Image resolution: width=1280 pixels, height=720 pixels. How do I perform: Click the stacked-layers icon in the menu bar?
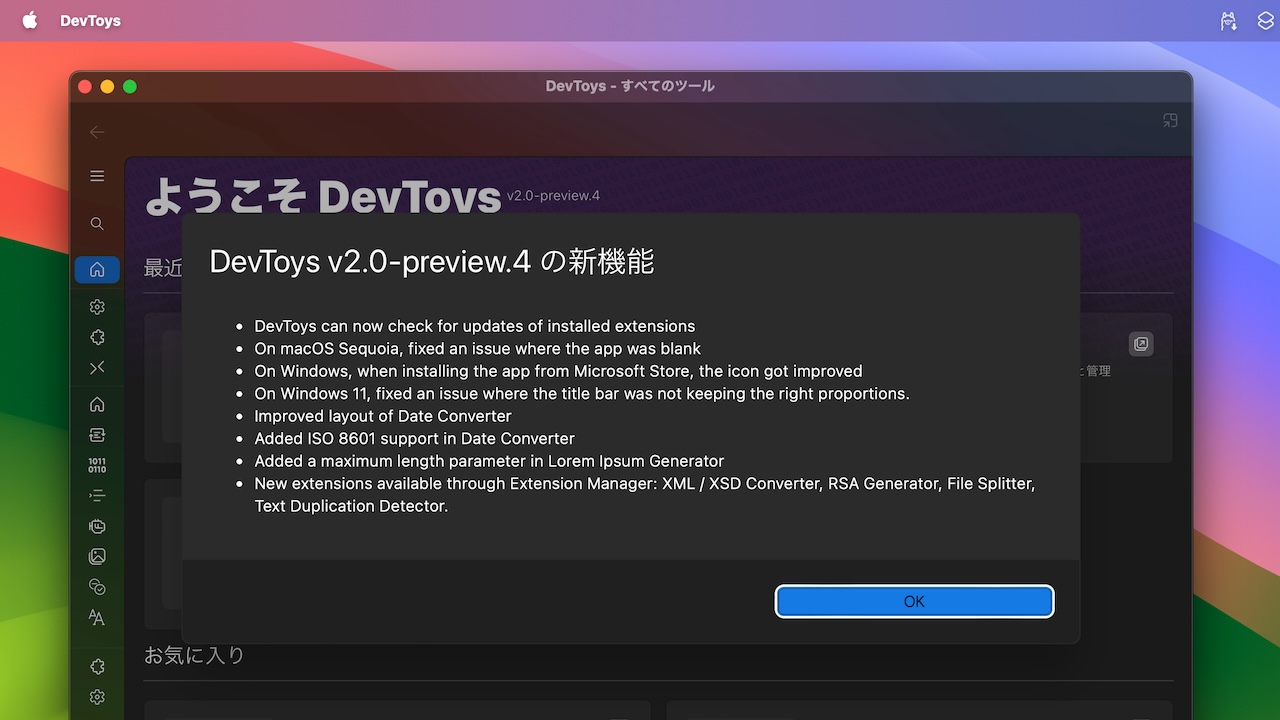pos(1265,21)
